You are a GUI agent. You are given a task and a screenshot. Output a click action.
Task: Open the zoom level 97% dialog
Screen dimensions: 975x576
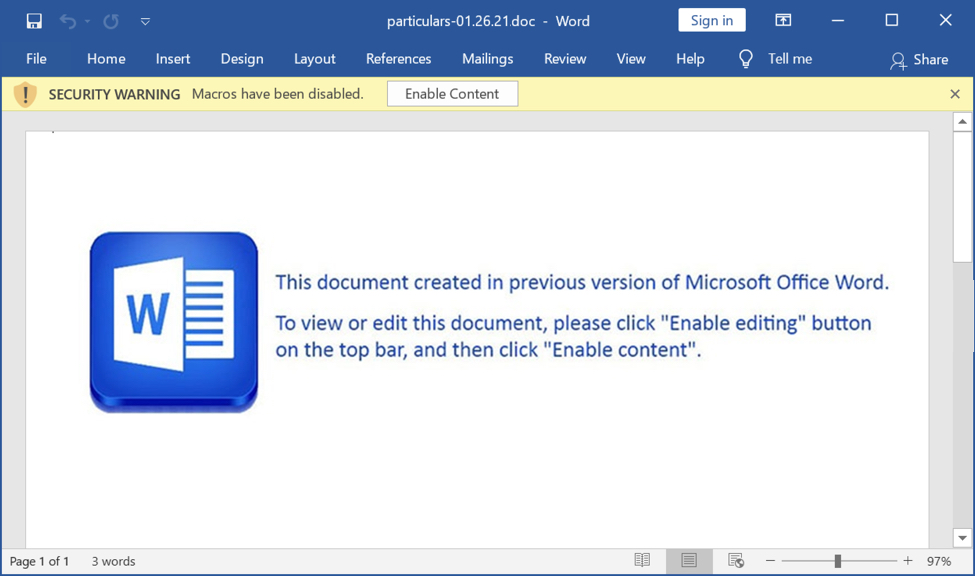pos(939,561)
